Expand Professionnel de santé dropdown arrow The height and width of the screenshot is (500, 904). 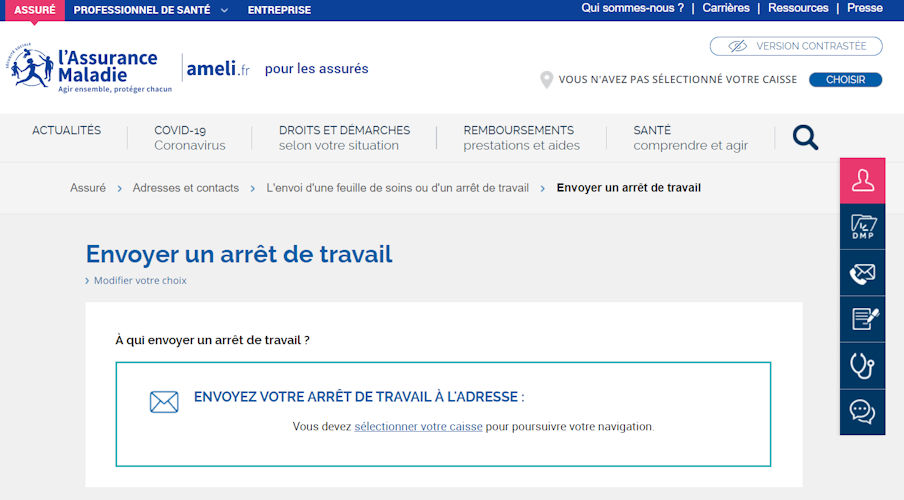pyautogui.click(x=224, y=10)
